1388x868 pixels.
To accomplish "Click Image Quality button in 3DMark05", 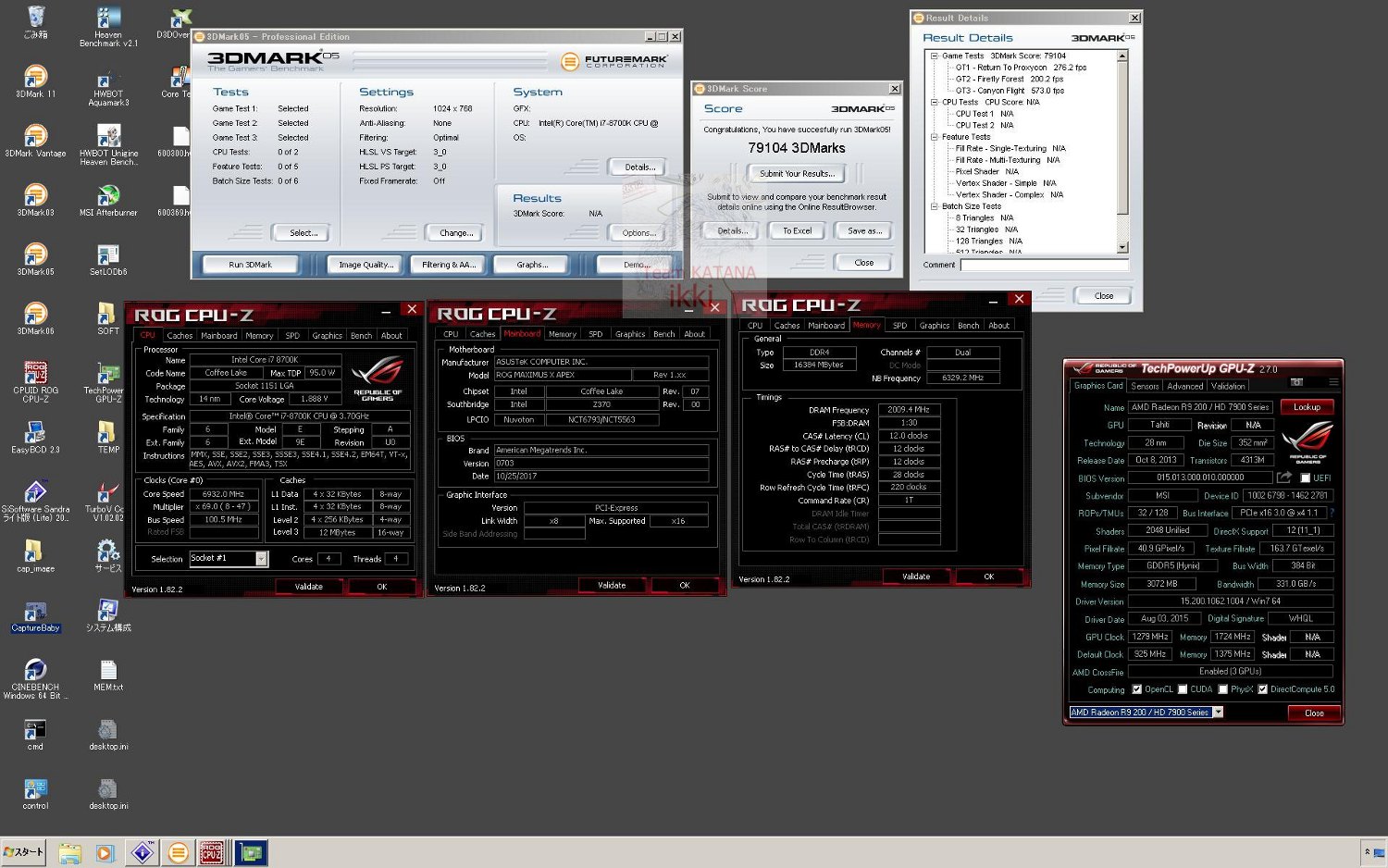I will 366,265.
